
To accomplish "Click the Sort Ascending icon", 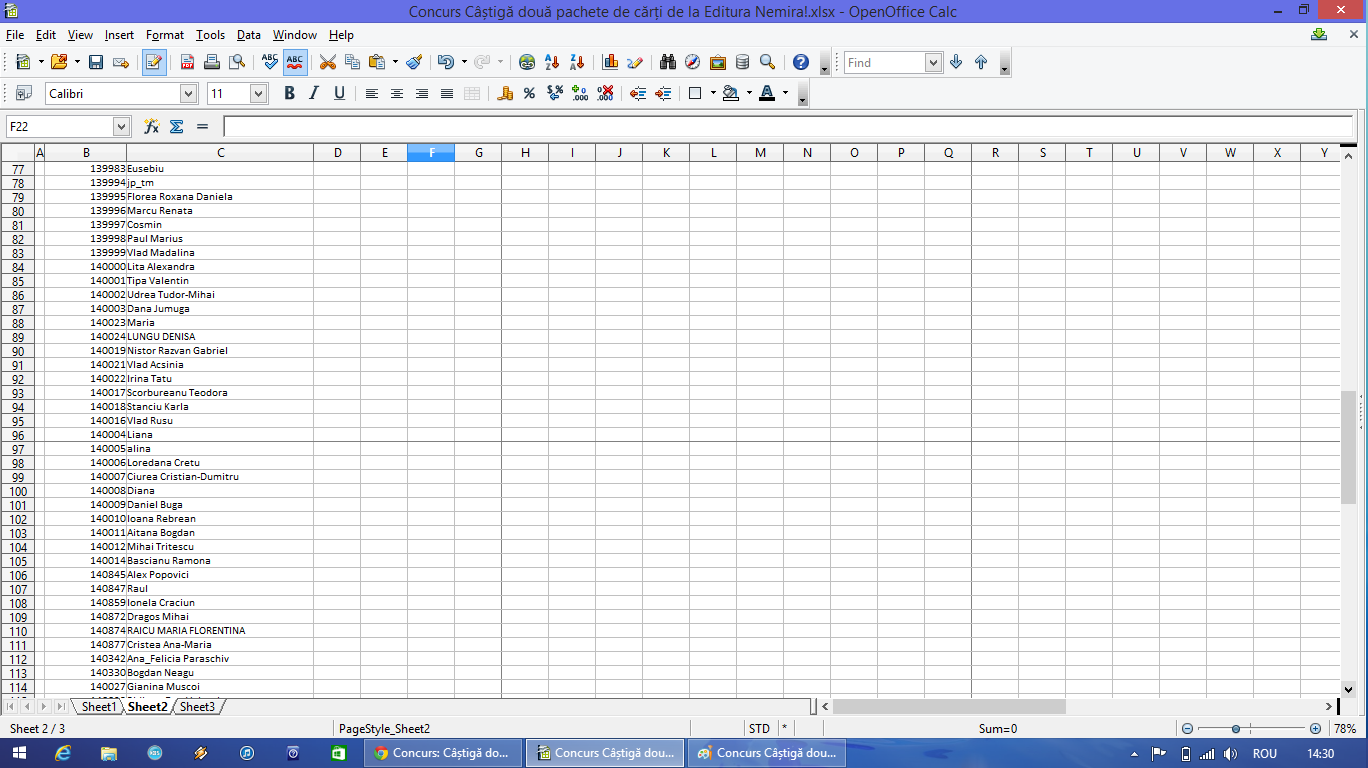I will [551, 62].
